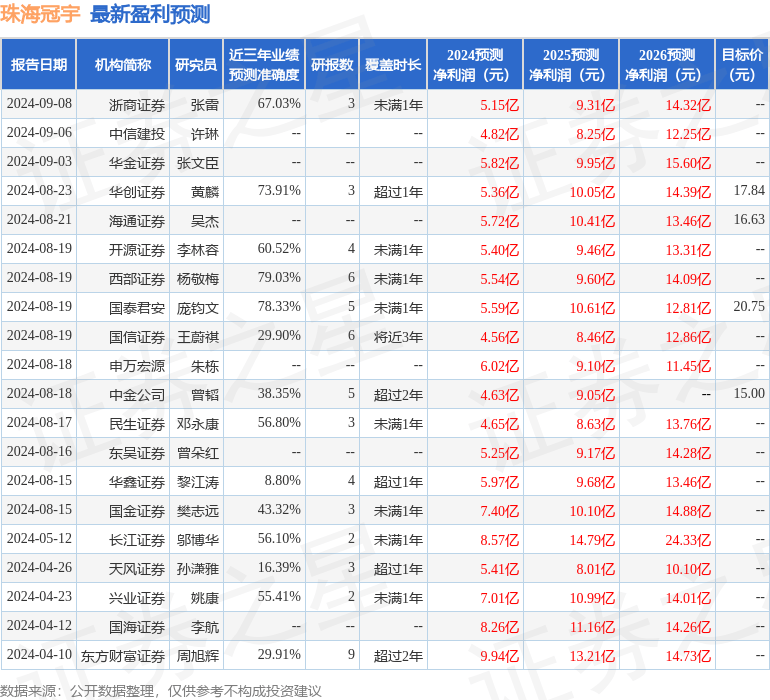Click the 20.75 target price

tap(749, 307)
